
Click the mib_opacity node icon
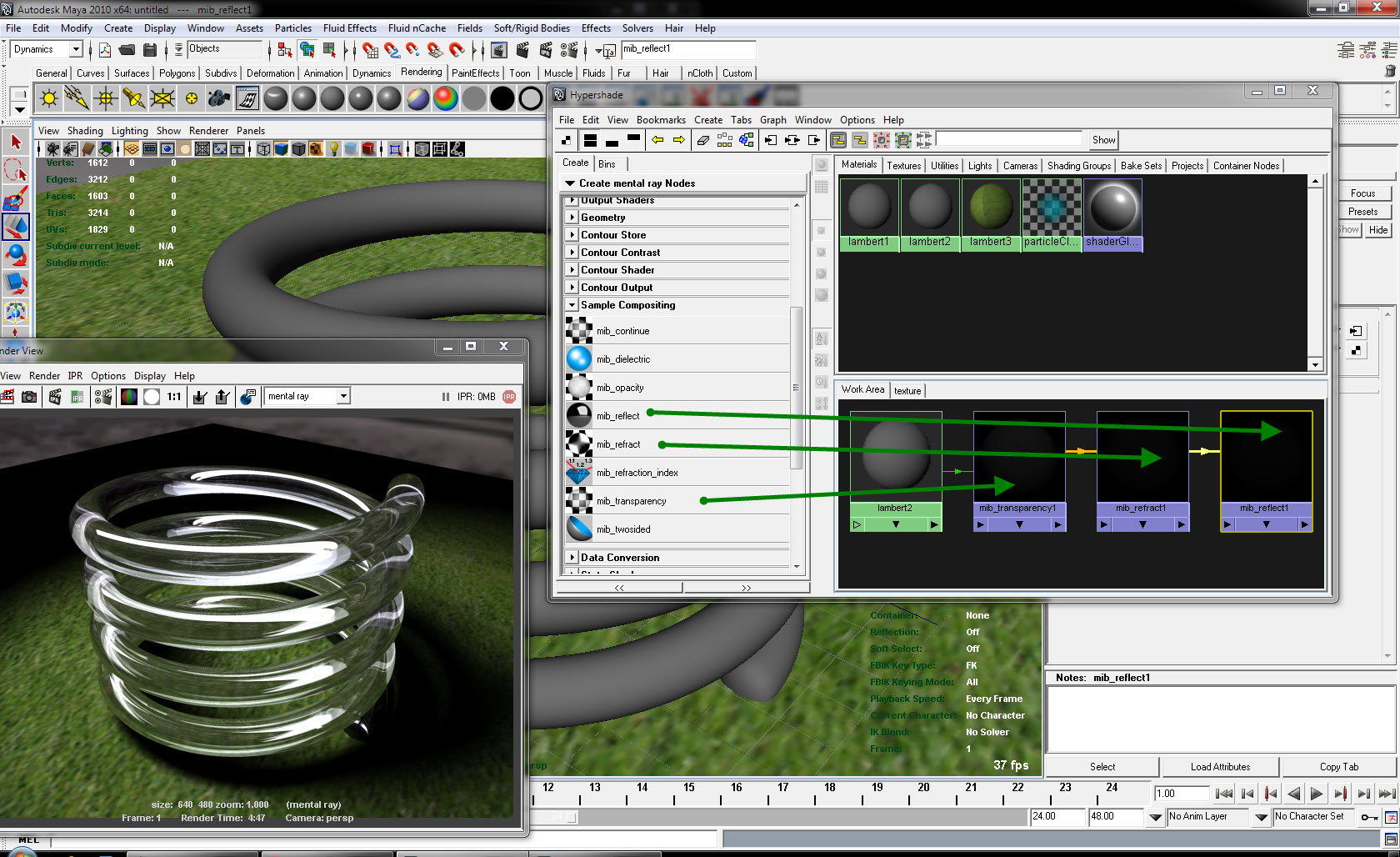579,388
